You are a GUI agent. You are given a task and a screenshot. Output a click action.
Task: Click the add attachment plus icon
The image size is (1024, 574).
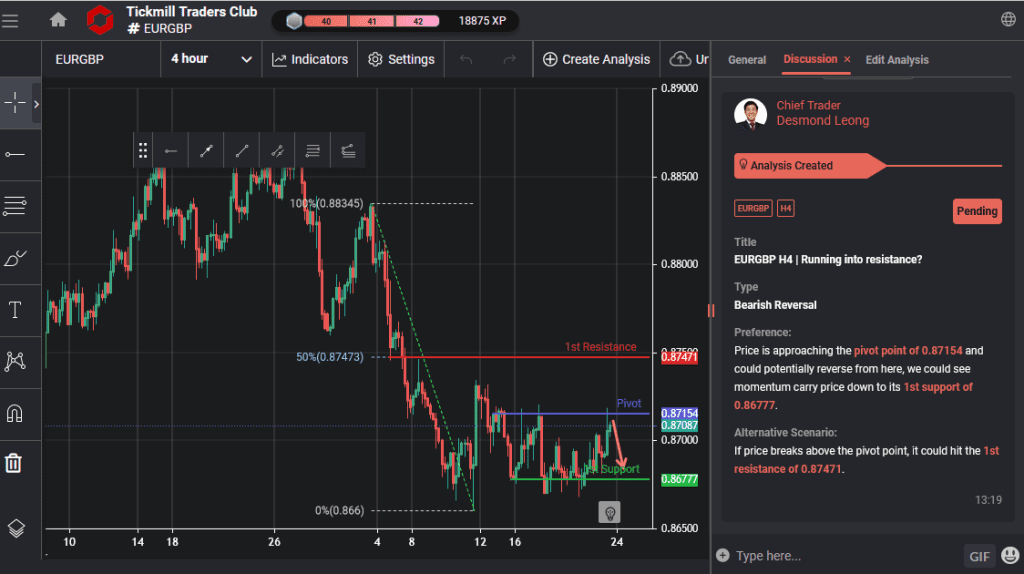(x=722, y=556)
